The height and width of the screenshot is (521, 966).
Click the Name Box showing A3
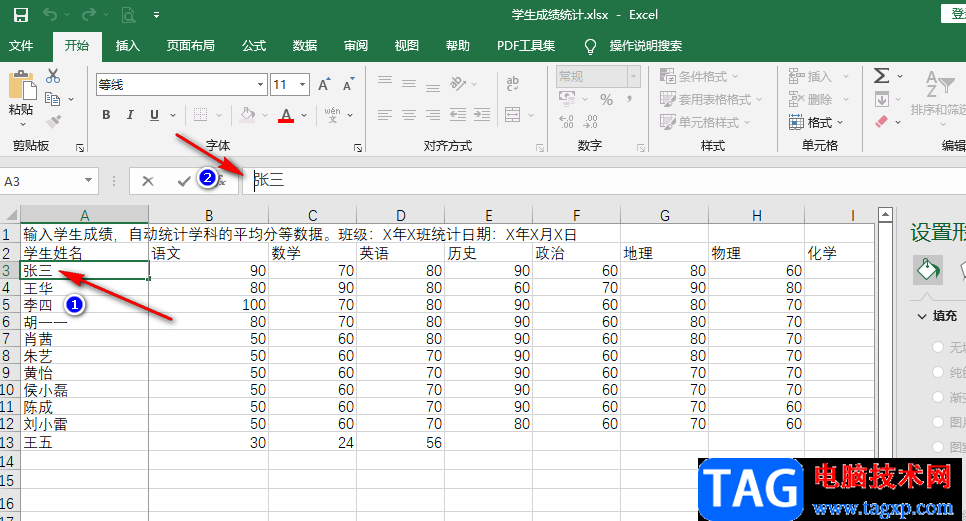click(42, 181)
